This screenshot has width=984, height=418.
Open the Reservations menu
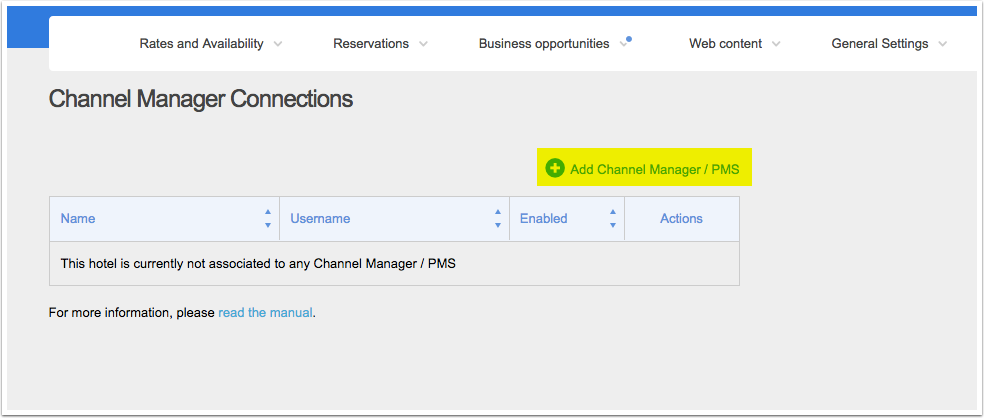coord(371,44)
